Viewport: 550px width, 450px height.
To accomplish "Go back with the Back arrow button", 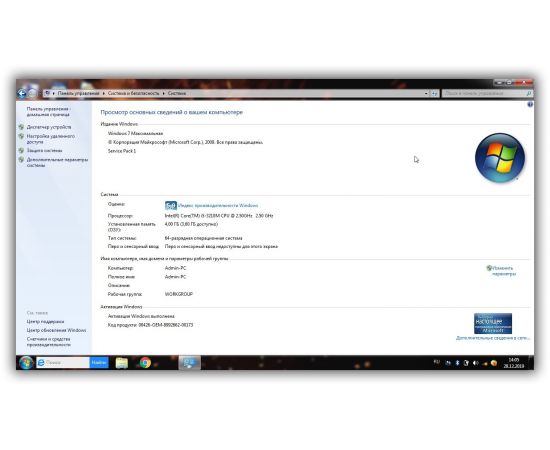I will point(22,93).
